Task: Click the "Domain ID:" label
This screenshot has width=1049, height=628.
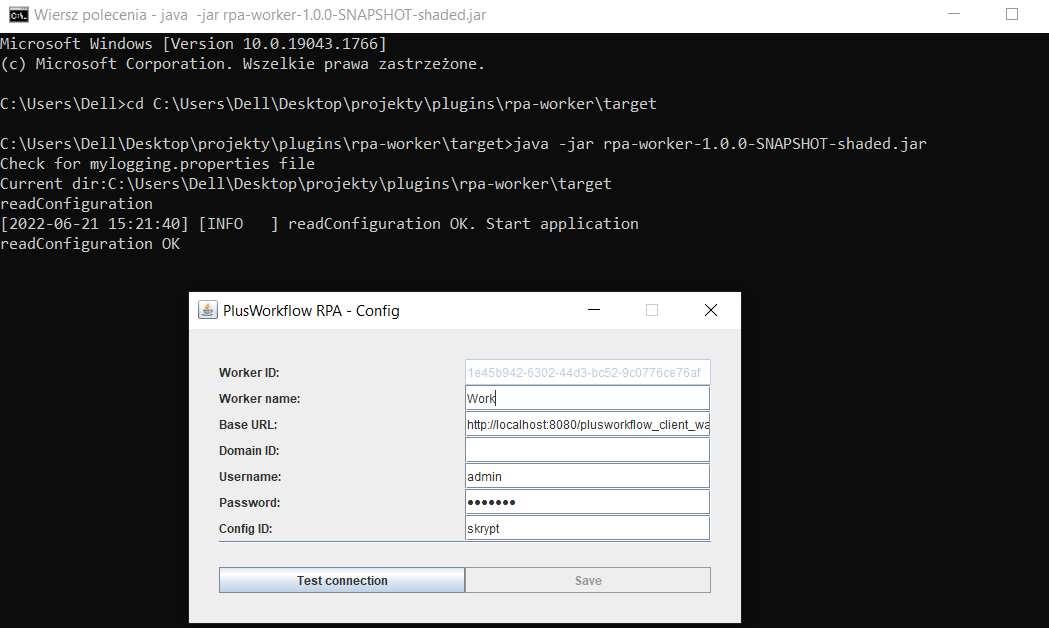Action: click(x=249, y=451)
